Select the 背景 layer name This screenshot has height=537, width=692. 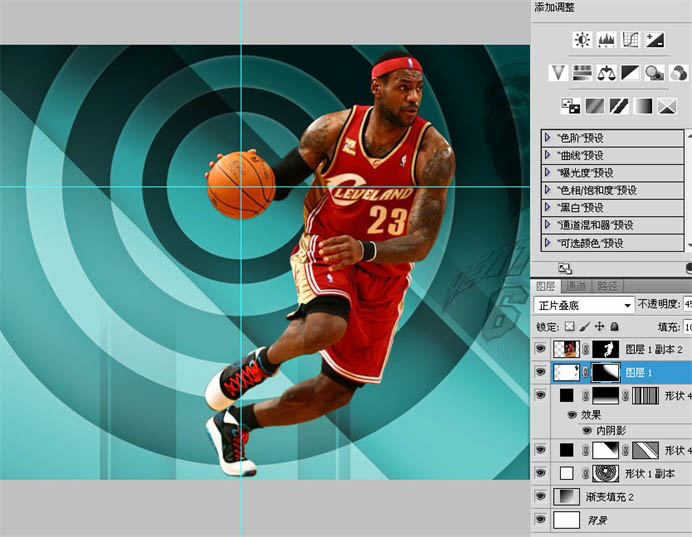tap(598, 520)
